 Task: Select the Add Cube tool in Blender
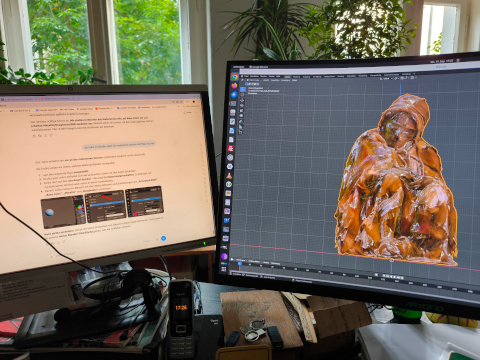240,132
